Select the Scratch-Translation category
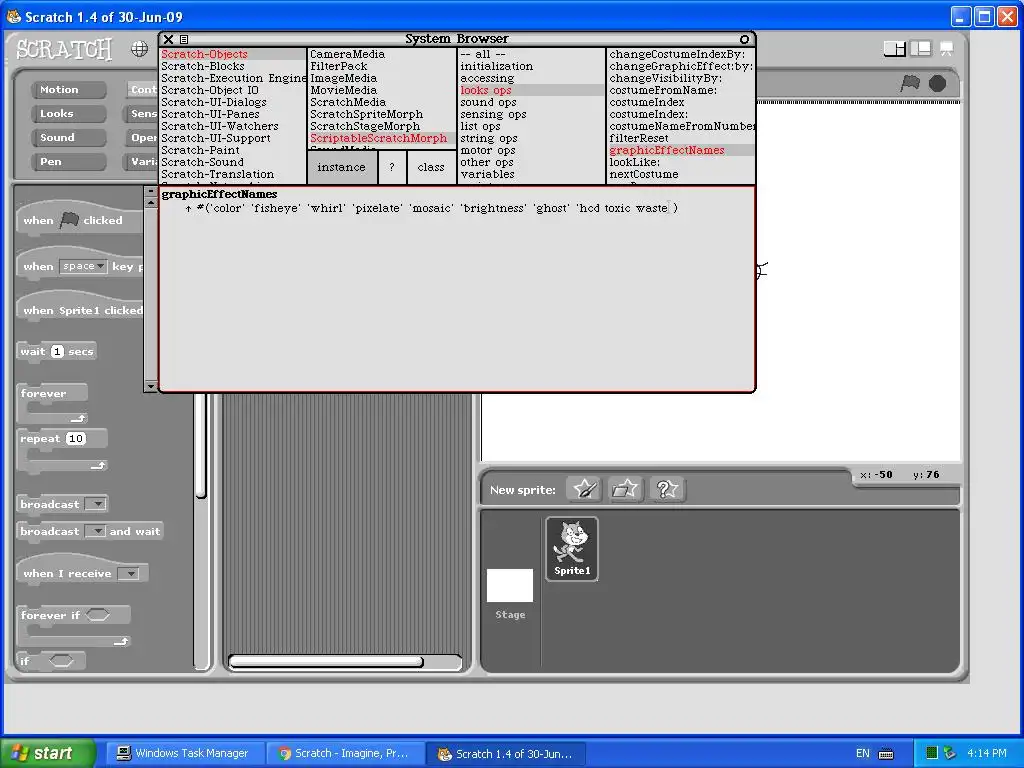Image resolution: width=1024 pixels, height=768 pixels. [x=233, y=174]
